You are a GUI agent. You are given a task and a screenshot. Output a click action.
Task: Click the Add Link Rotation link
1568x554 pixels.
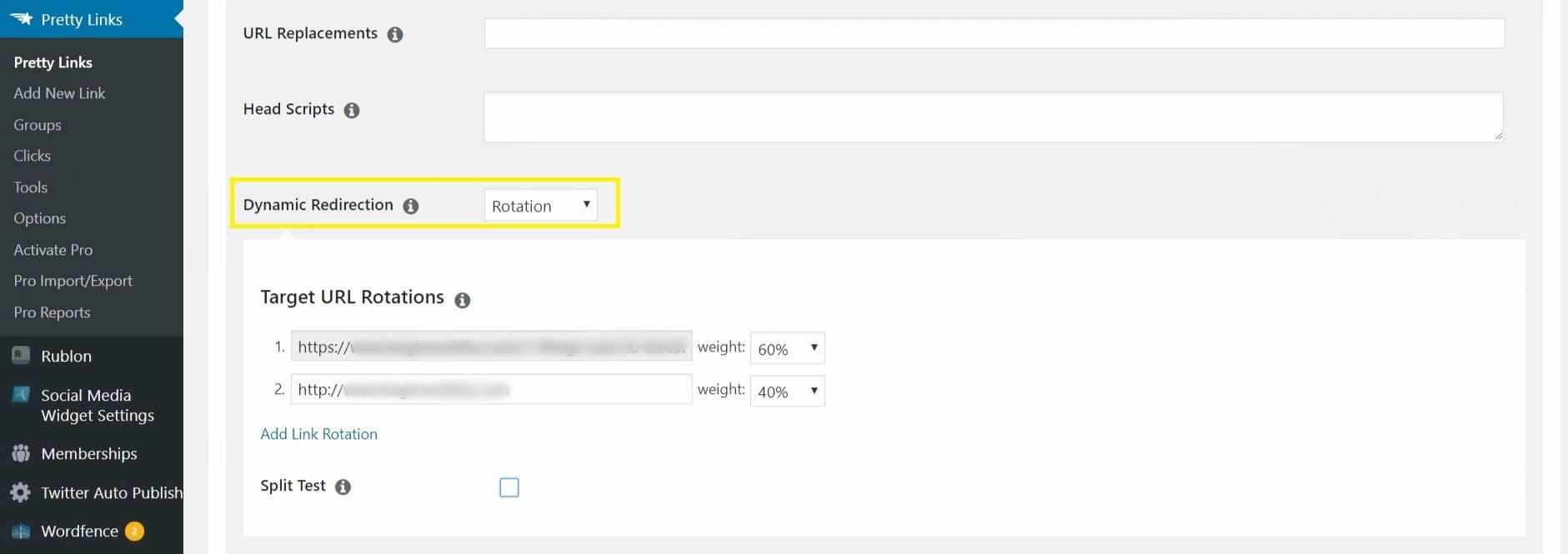click(x=318, y=434)
